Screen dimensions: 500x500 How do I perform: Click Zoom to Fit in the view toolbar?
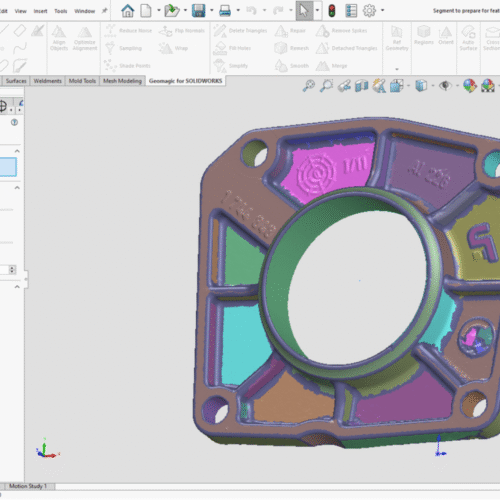point(309,86)
